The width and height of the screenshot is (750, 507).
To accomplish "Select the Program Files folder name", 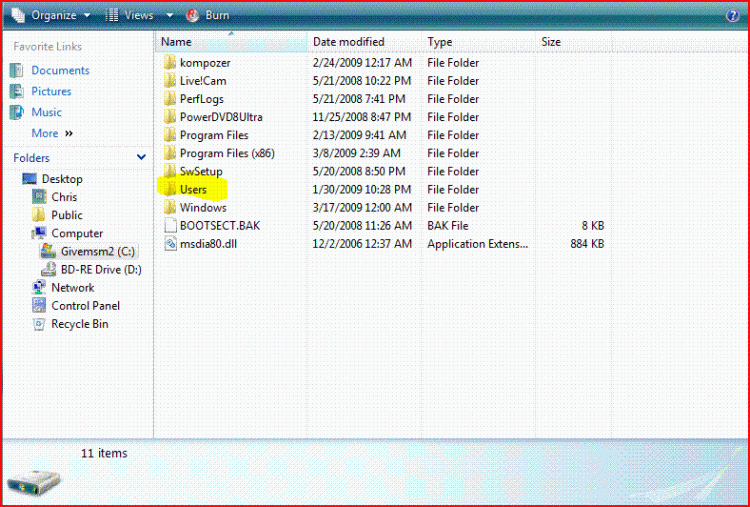I will coord(214,136).
